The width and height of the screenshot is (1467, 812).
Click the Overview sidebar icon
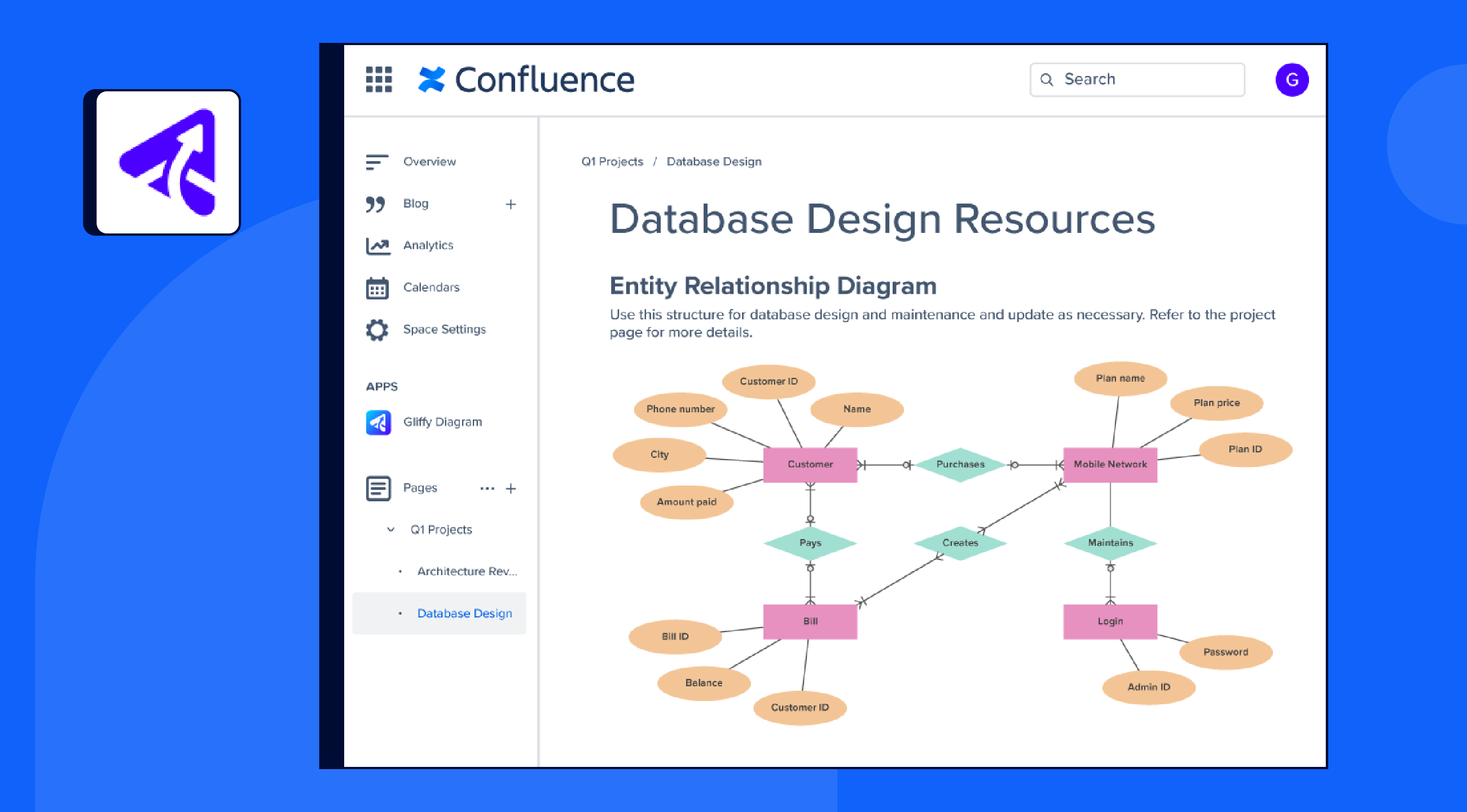pyautogui.click(x=376, y=162)
